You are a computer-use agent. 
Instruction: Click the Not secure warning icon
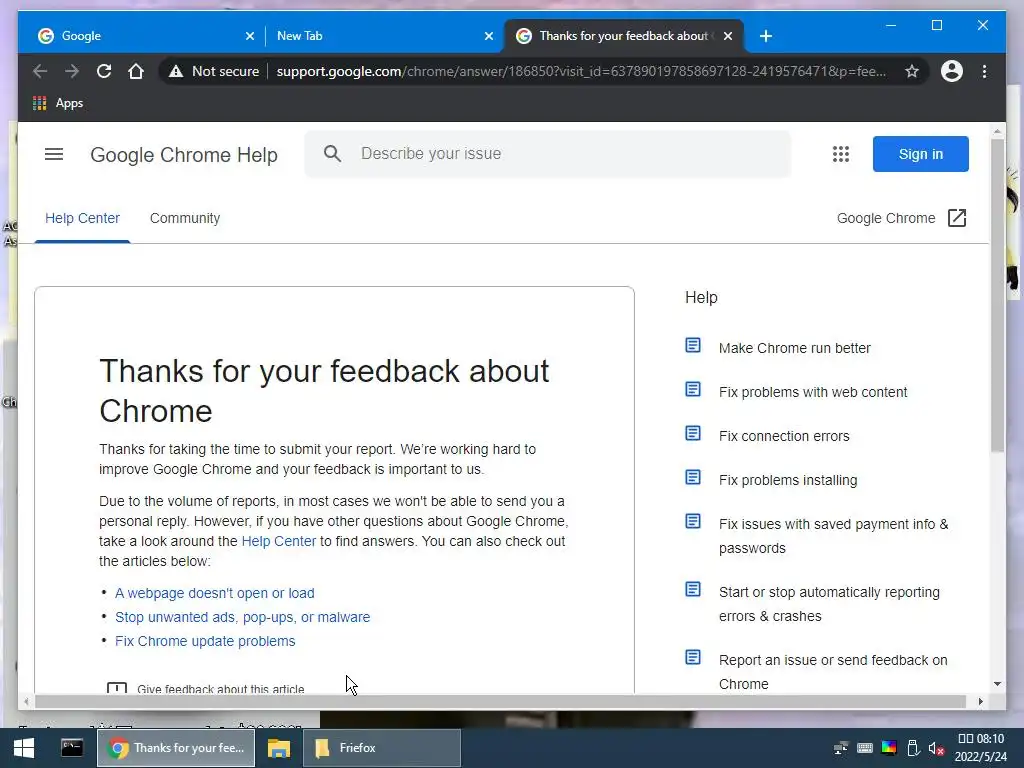tap(176, 71)
